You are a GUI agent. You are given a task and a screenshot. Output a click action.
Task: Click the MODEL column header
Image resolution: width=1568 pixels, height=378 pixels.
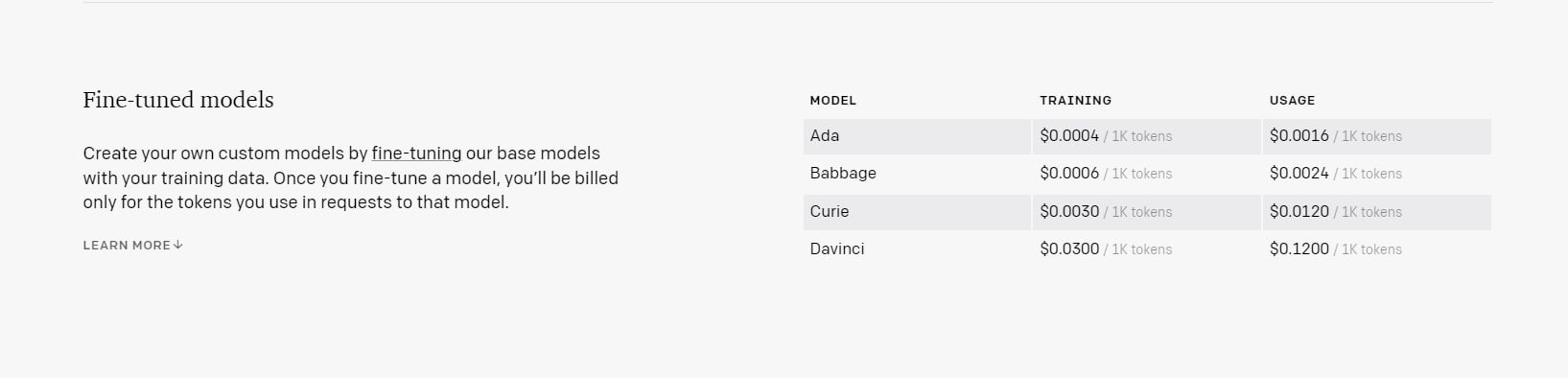tap(832, 101)
